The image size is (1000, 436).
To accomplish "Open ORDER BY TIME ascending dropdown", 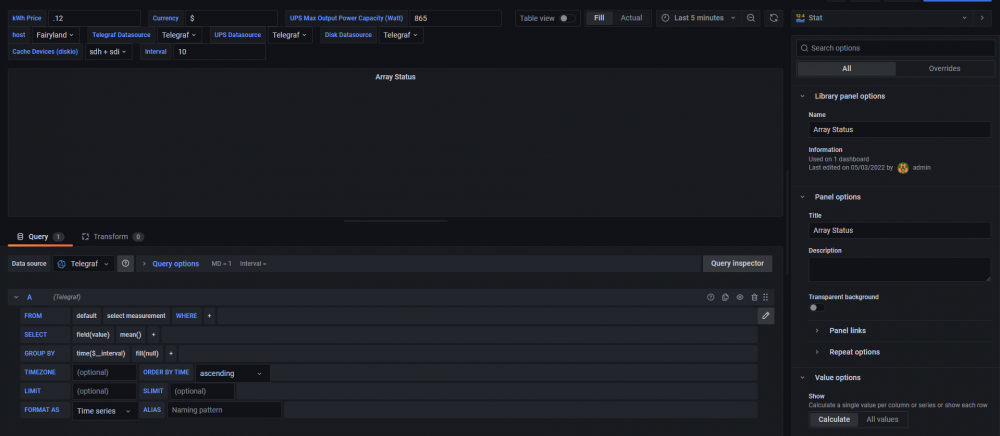I will click(x=232, y=373).
